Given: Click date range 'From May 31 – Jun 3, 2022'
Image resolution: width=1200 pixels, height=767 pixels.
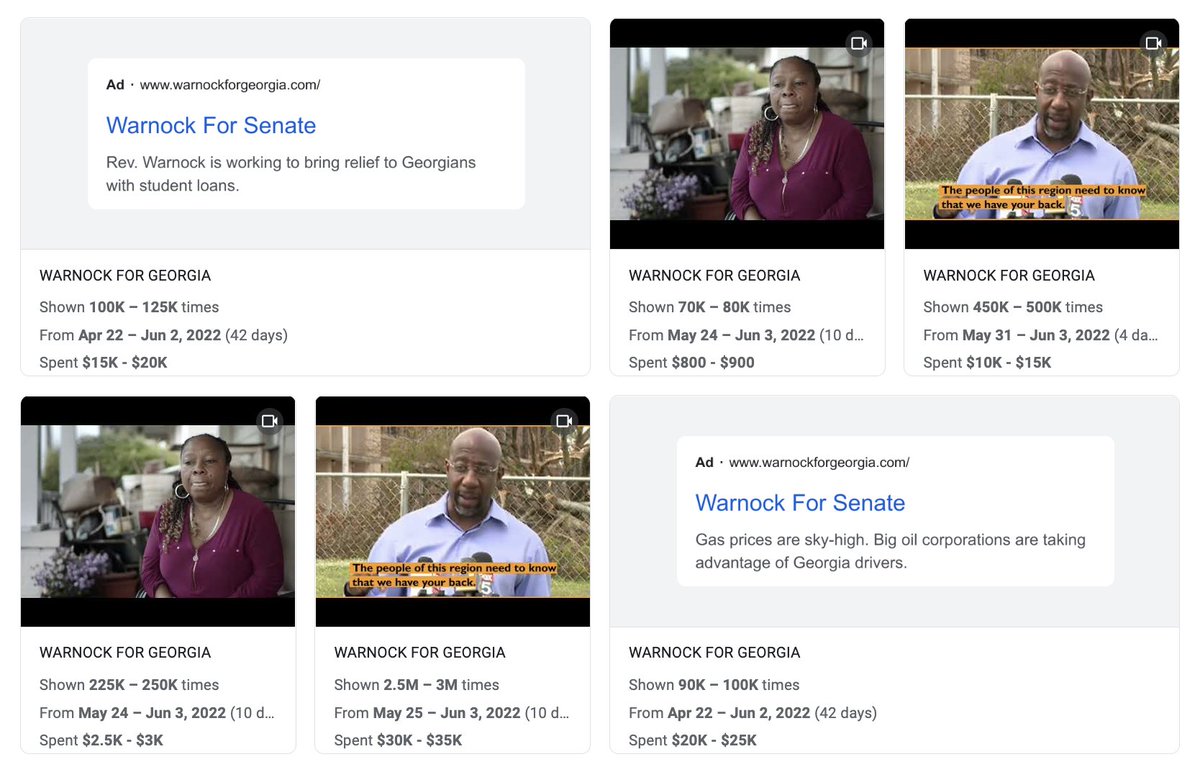Looking at the screenshot, I should click(x=1016, y=335).
